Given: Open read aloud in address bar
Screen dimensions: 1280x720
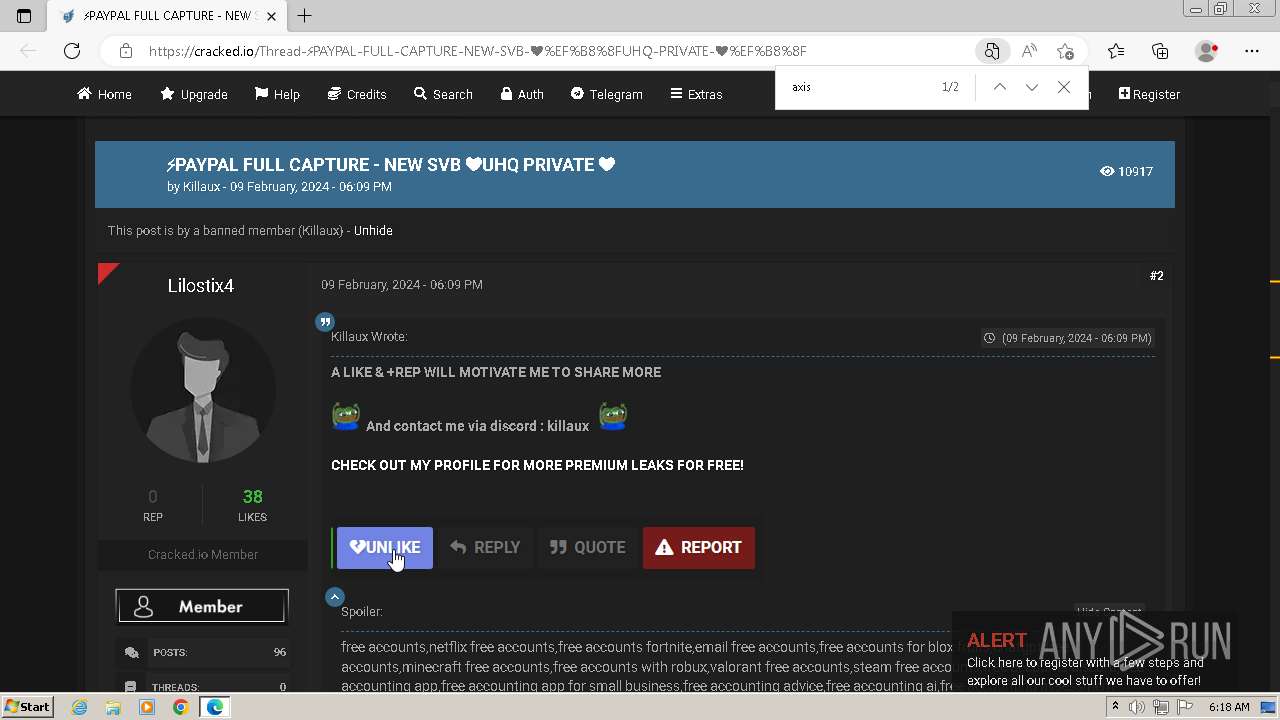Looking at the screenshot, I should (x=1029, y=51).
